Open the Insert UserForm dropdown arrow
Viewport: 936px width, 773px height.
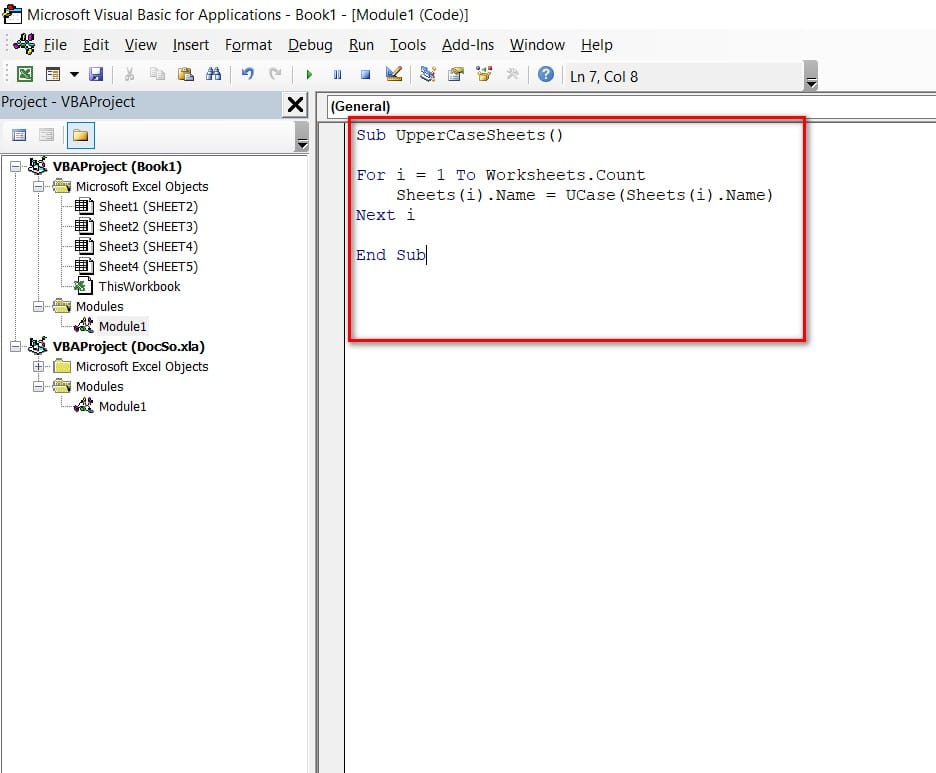coord(74,74)
